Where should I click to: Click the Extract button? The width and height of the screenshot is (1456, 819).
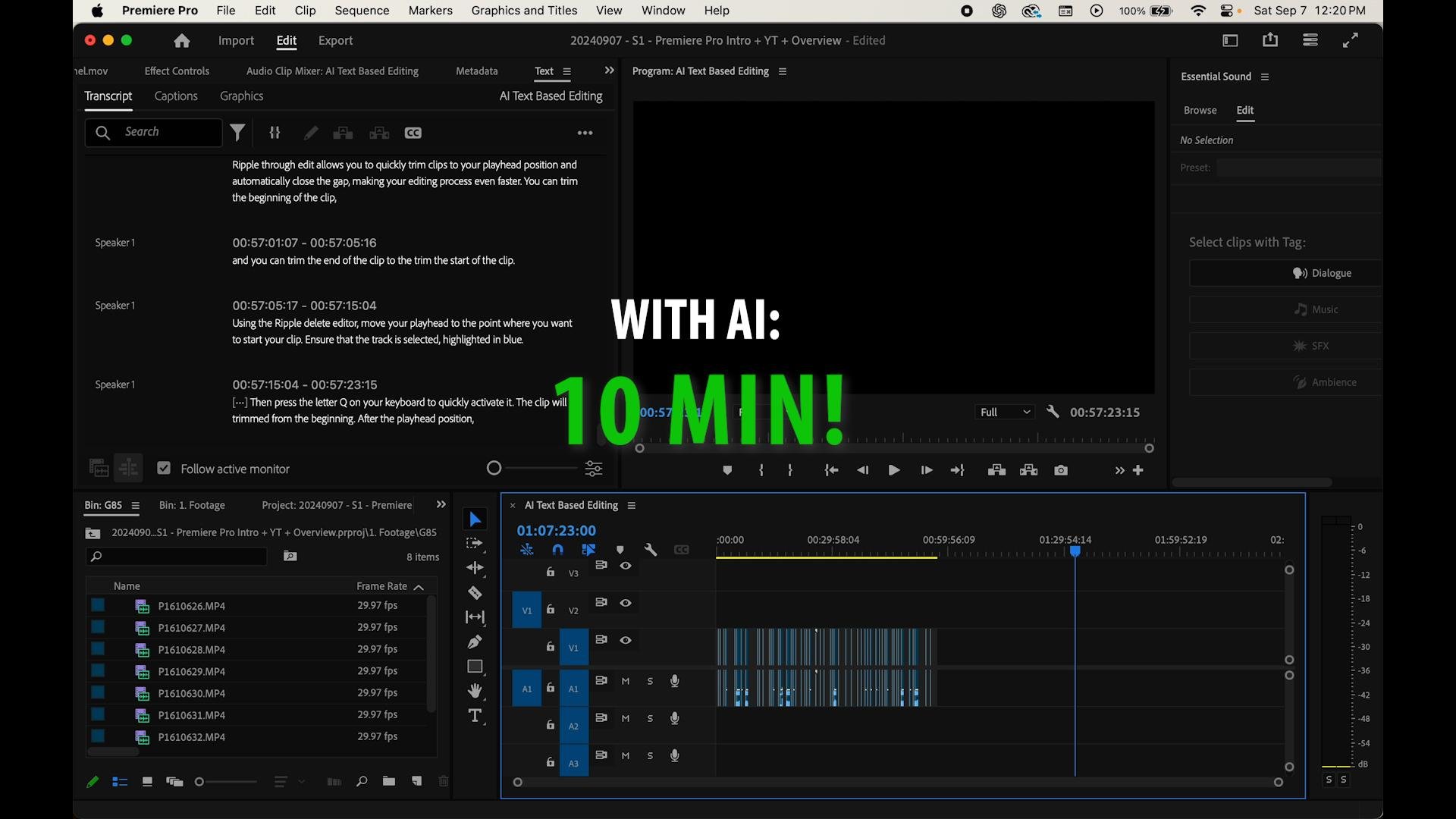(x=1028, y=470)
